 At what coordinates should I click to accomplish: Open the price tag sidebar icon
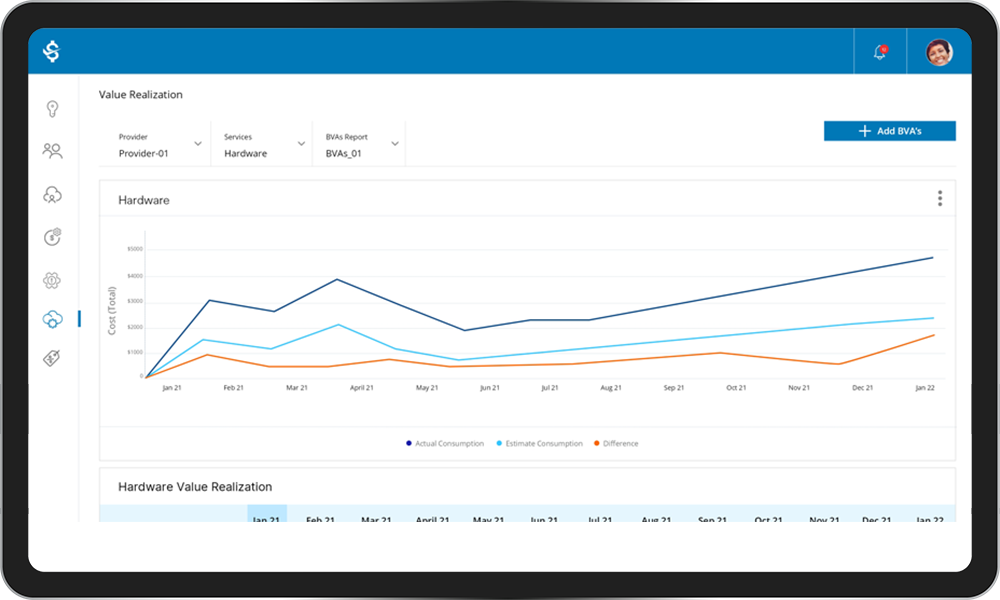[x=52, y=358]
